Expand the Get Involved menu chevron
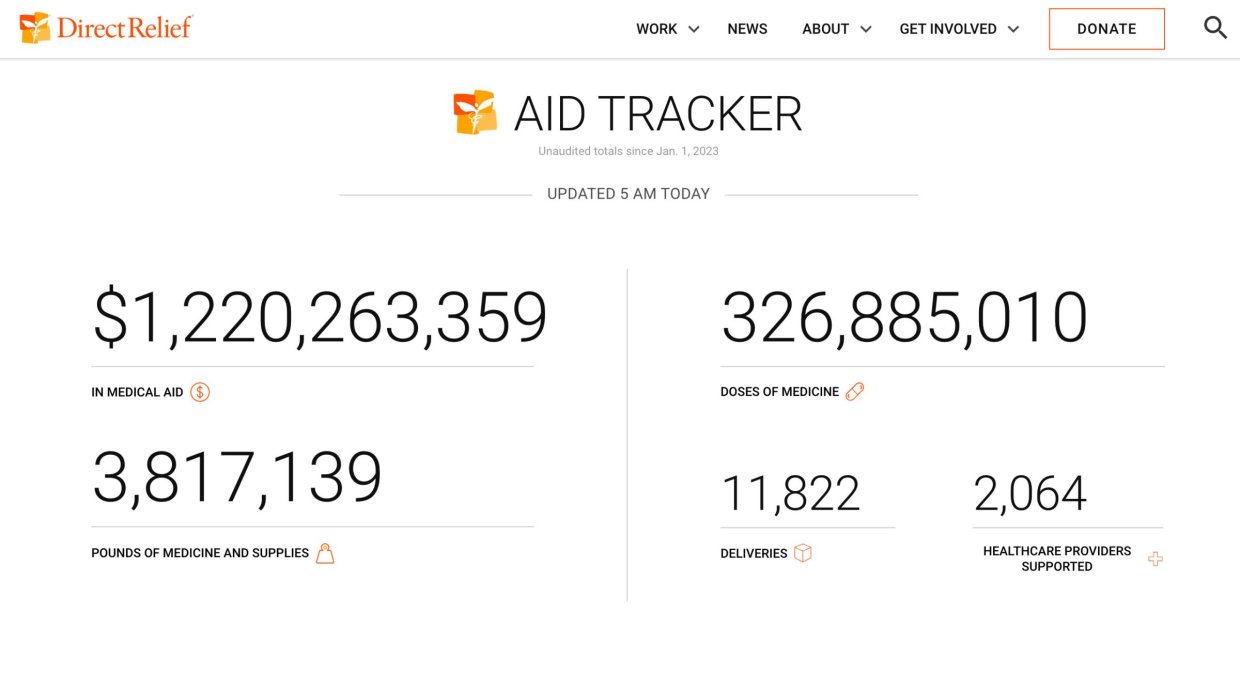Screen dimensions: 1240x677 pos(1013,29)
